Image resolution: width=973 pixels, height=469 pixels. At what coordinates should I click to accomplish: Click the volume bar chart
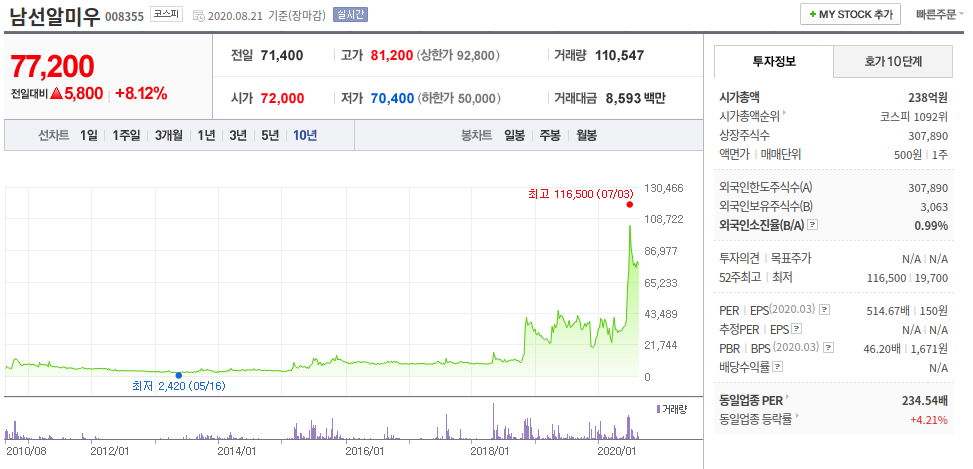[x=322, y=421]
